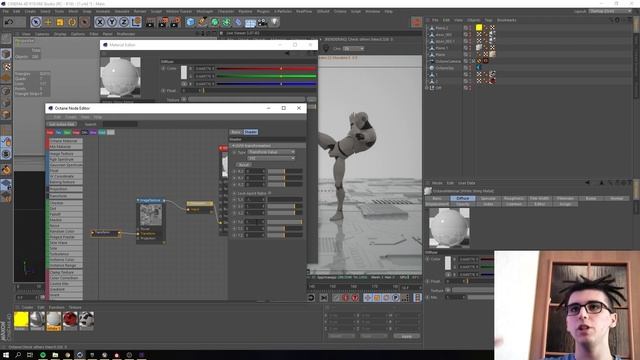Click Get Active Mat button

(x=62, y=124)
